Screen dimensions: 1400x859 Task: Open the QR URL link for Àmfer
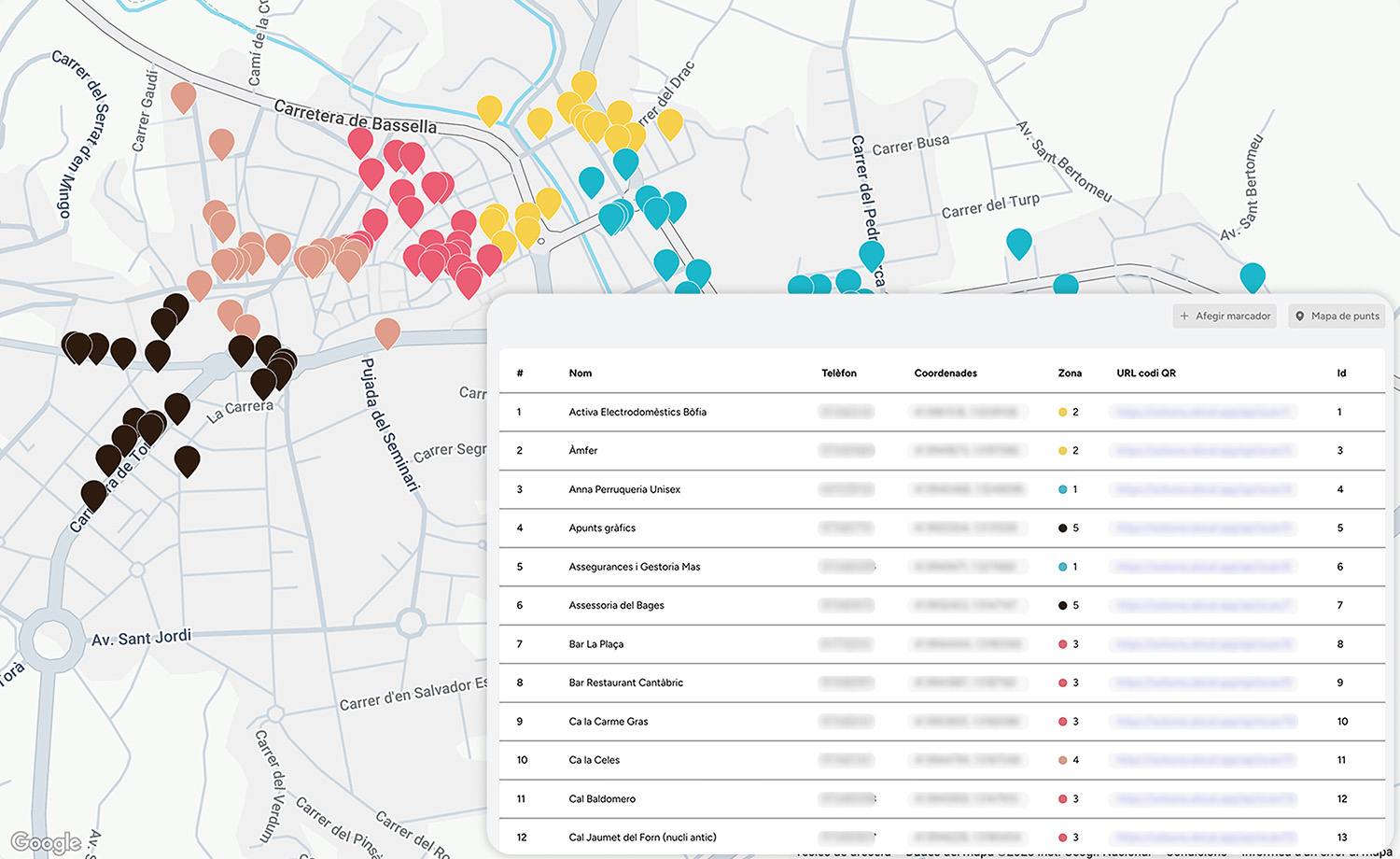pos(1202,451)
